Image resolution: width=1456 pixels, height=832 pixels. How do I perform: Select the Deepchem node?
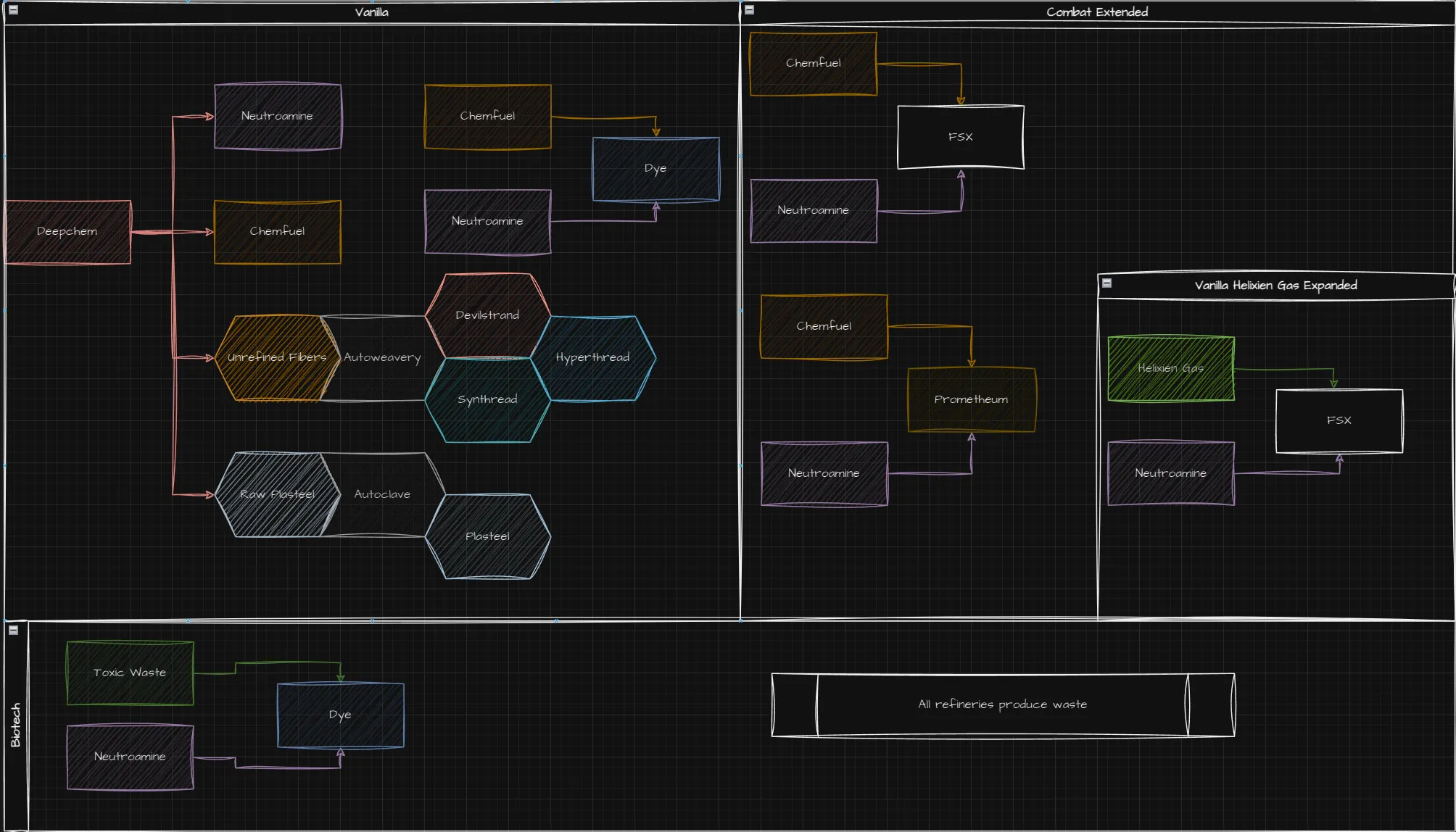pyautogui.click(x=67, y=232)
